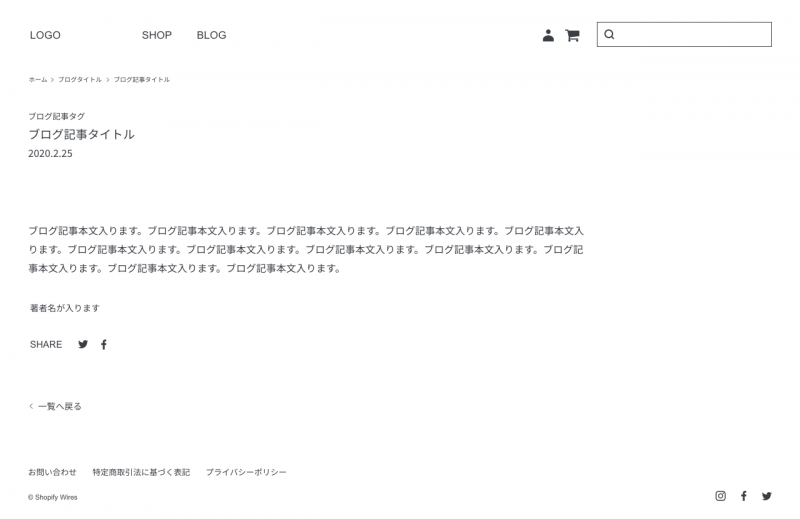
Task: Open Twitter icon in footer
Action: point(767,496)
